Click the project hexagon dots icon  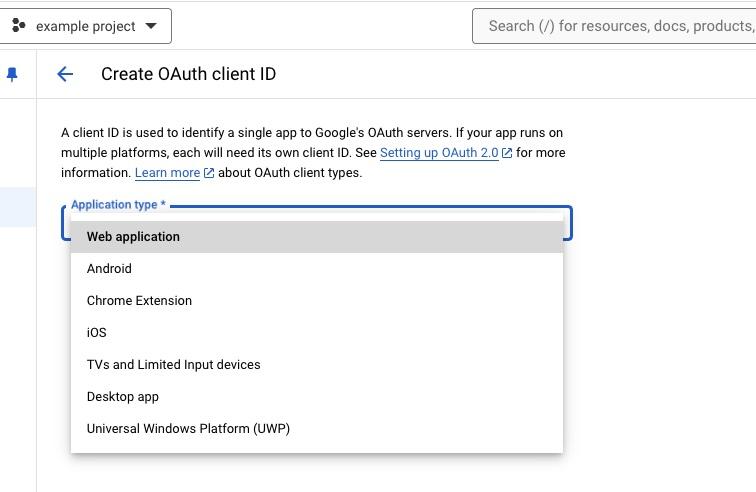18,25
